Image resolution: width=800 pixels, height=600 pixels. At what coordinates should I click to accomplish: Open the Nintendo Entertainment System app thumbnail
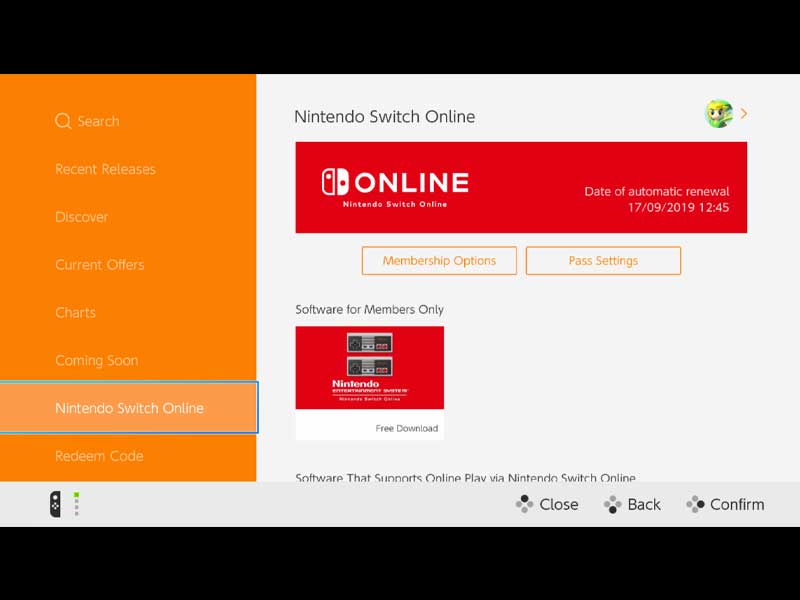point(369,368)
